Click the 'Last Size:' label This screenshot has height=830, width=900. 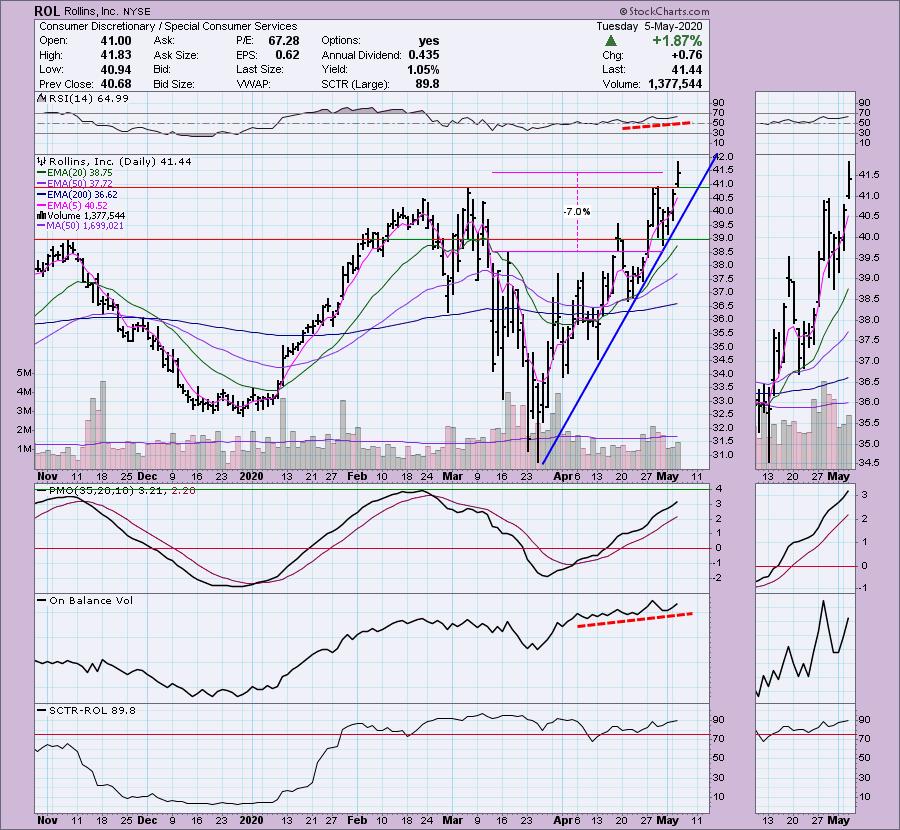tap(260, 69)
